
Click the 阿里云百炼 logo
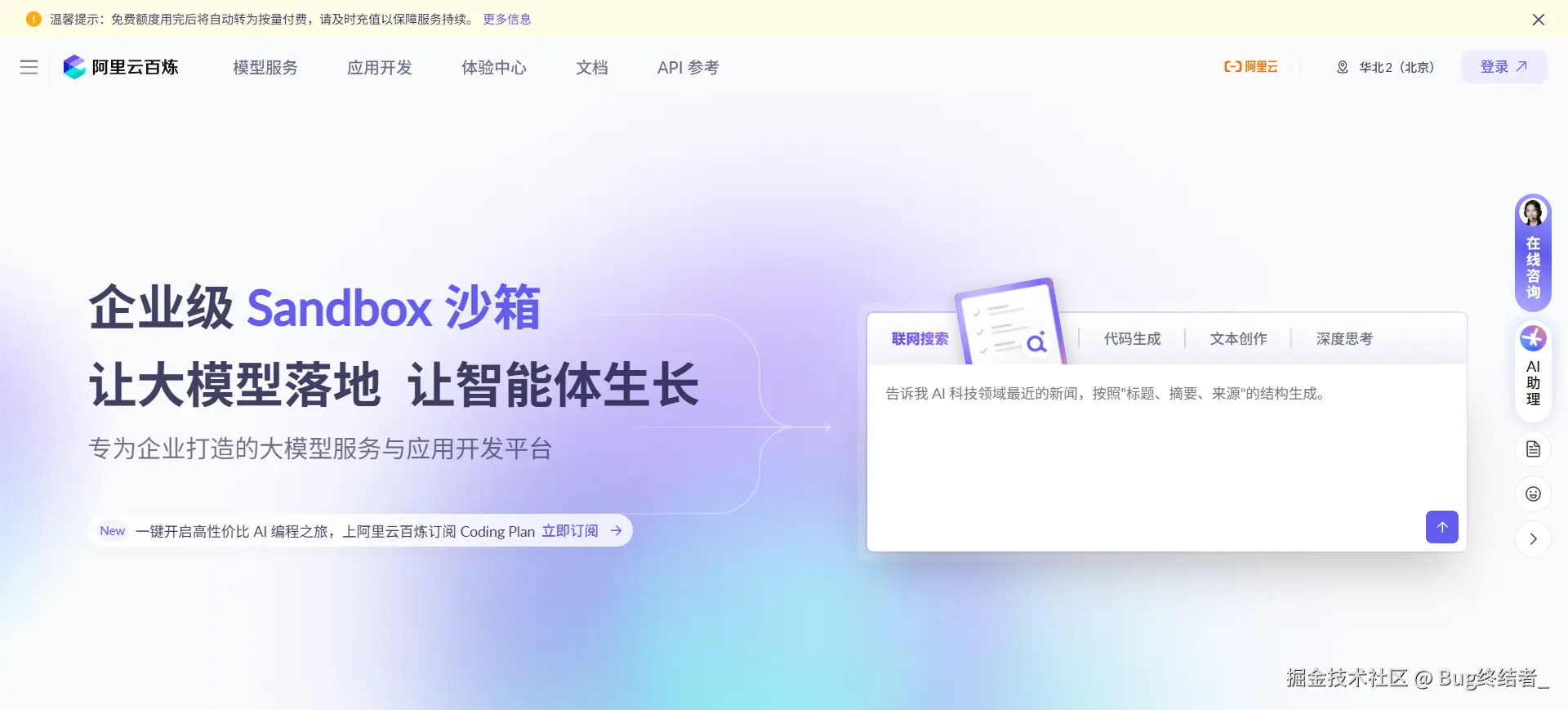coord(121,67)
